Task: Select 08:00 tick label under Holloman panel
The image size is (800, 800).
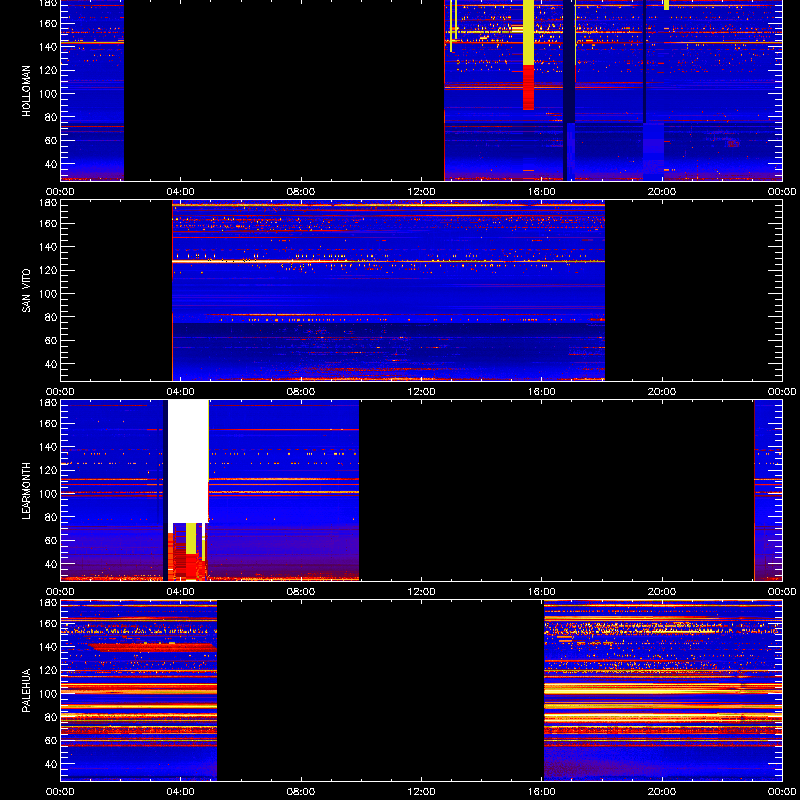Action: tap(301, 192)
